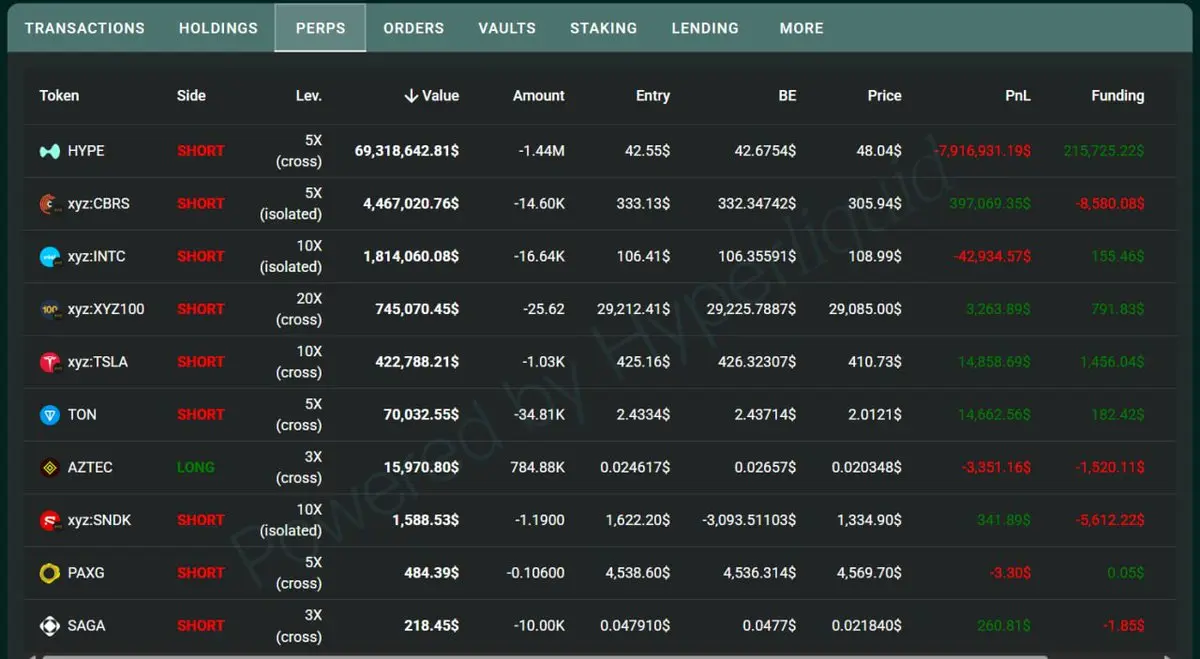Sort by the Token column header

point(59,96)
